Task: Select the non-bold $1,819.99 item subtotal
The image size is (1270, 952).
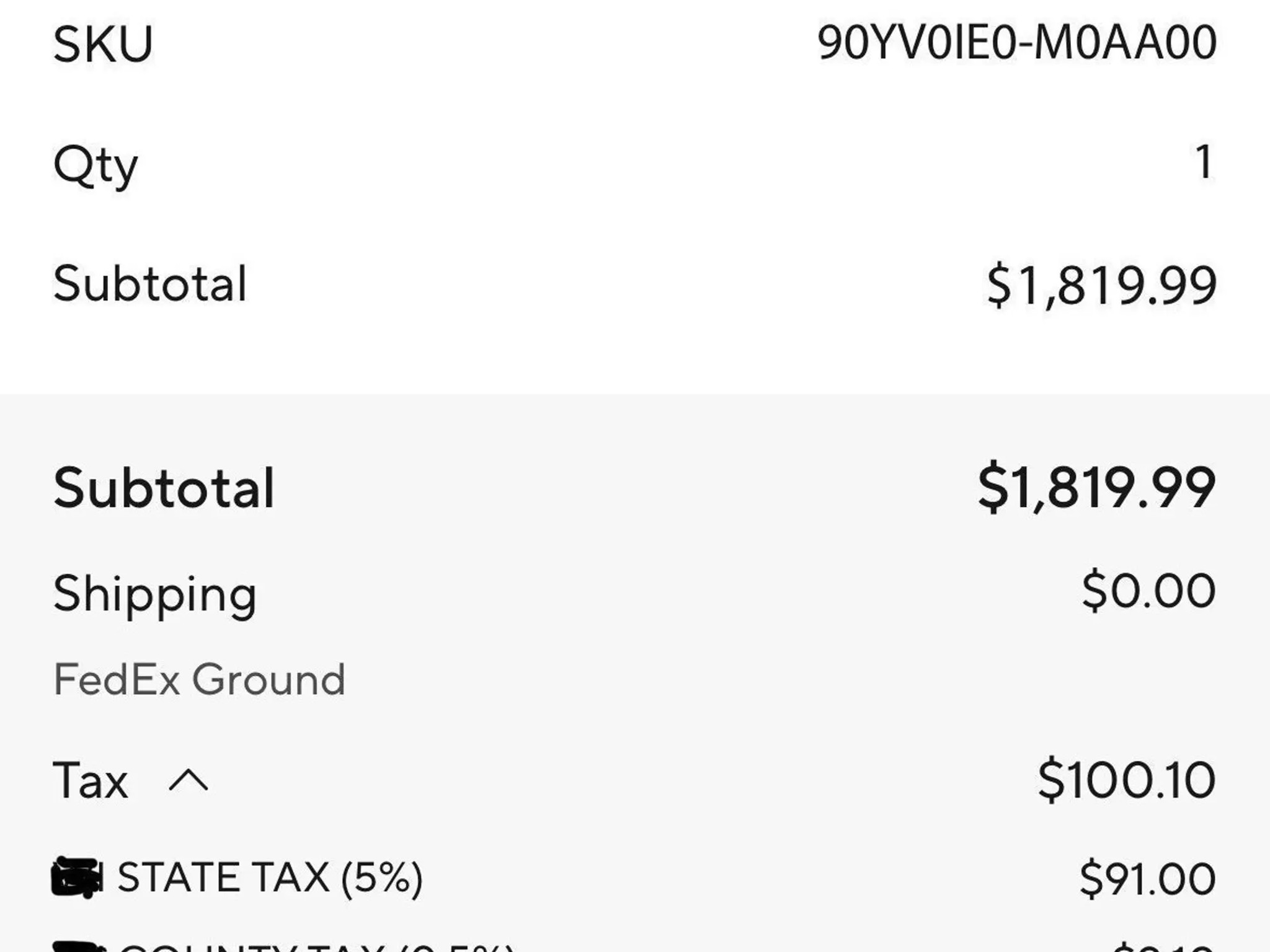Action: (1101, 285)
